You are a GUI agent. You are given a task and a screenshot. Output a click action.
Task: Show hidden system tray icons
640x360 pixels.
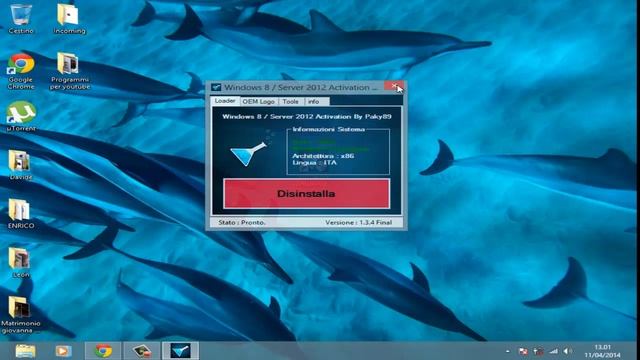508,351
